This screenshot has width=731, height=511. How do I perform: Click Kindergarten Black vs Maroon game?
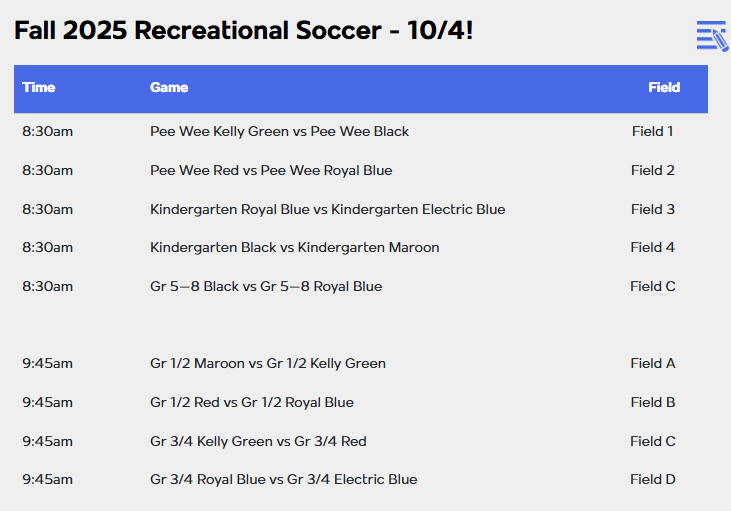pyautogui.click(x=294, y=247)
